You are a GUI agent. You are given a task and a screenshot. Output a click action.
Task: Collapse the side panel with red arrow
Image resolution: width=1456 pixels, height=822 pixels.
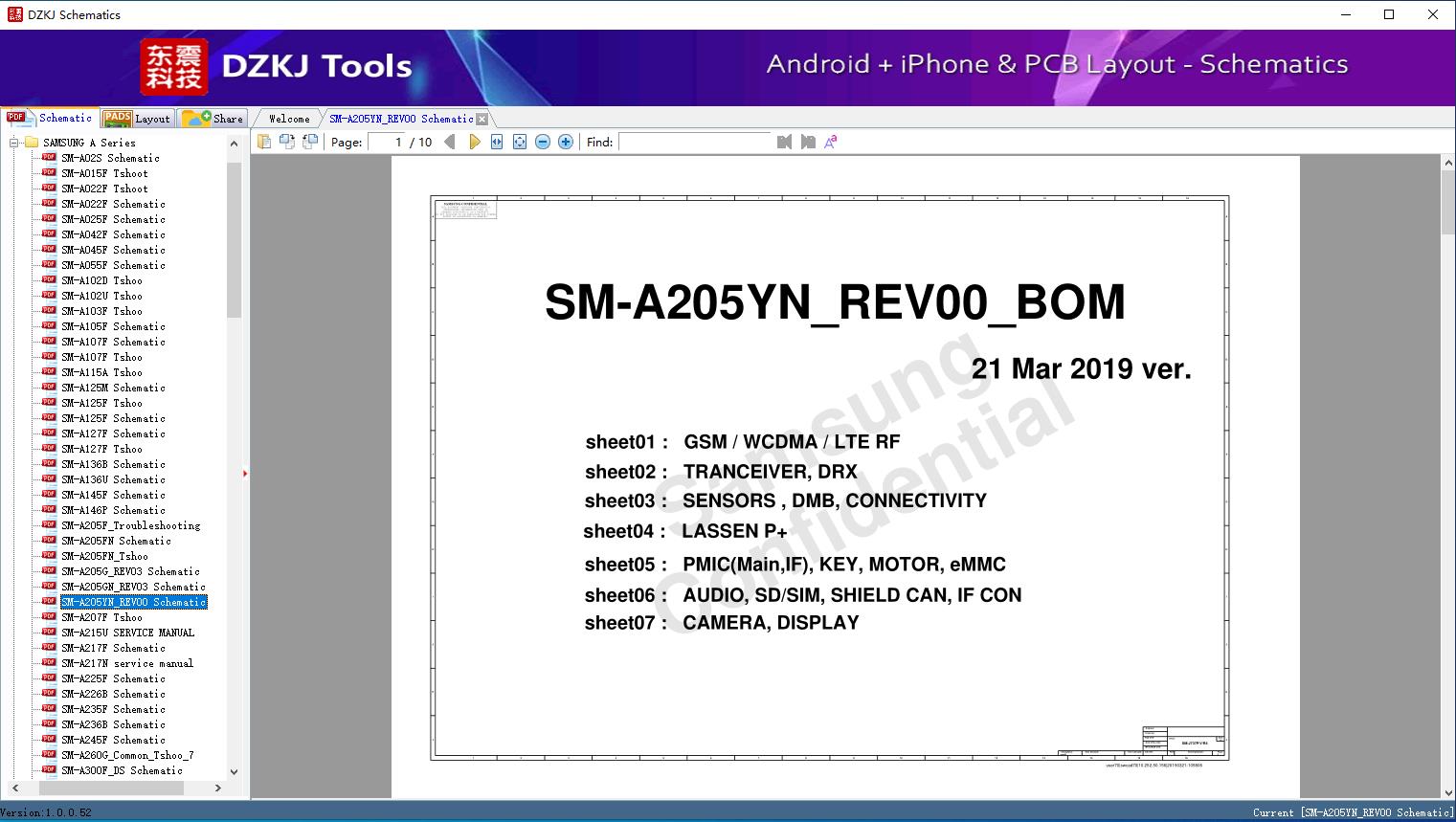coord(245,474)
